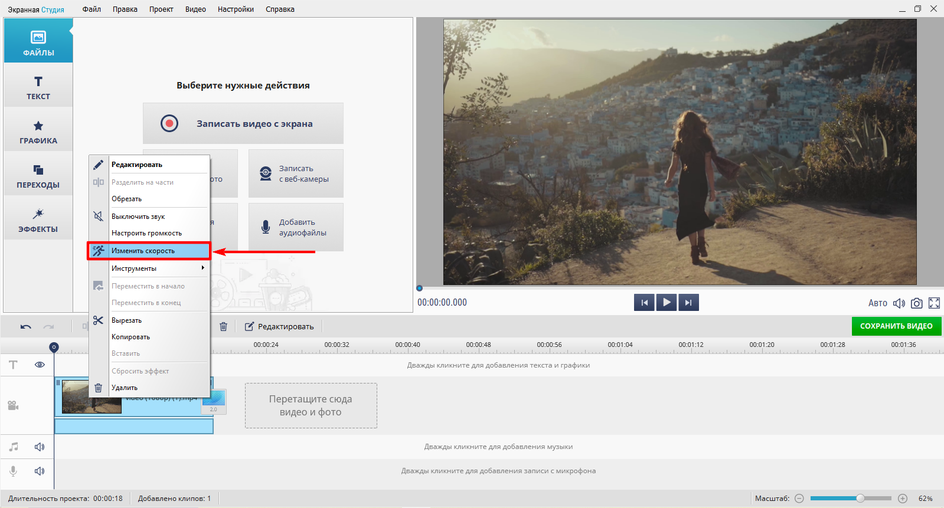The width and height of the screenshot is (944, 508).
Task: Click the Масштаб zoom slider handle
Action: [861, 498]
